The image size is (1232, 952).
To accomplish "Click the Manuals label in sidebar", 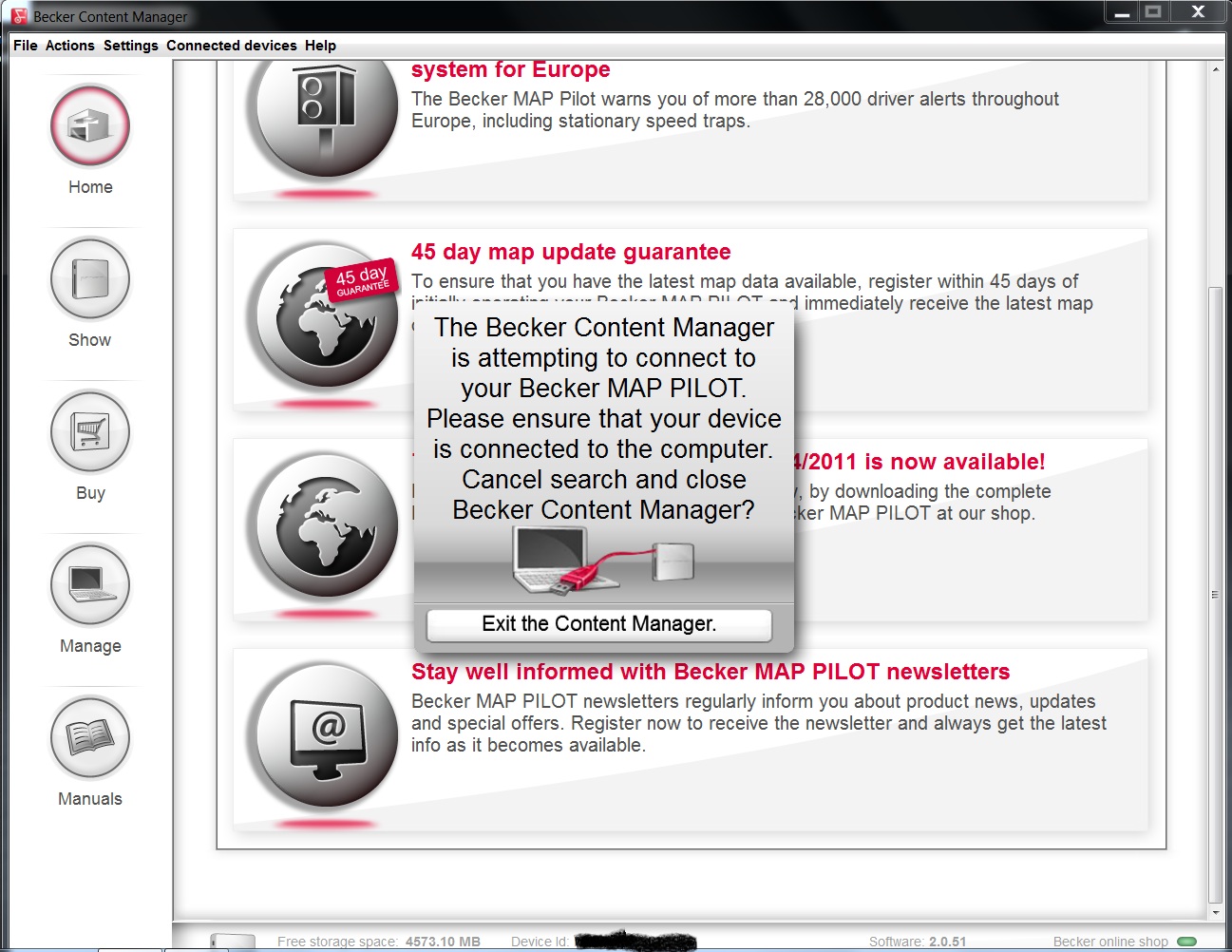I will tap(90, 799).
